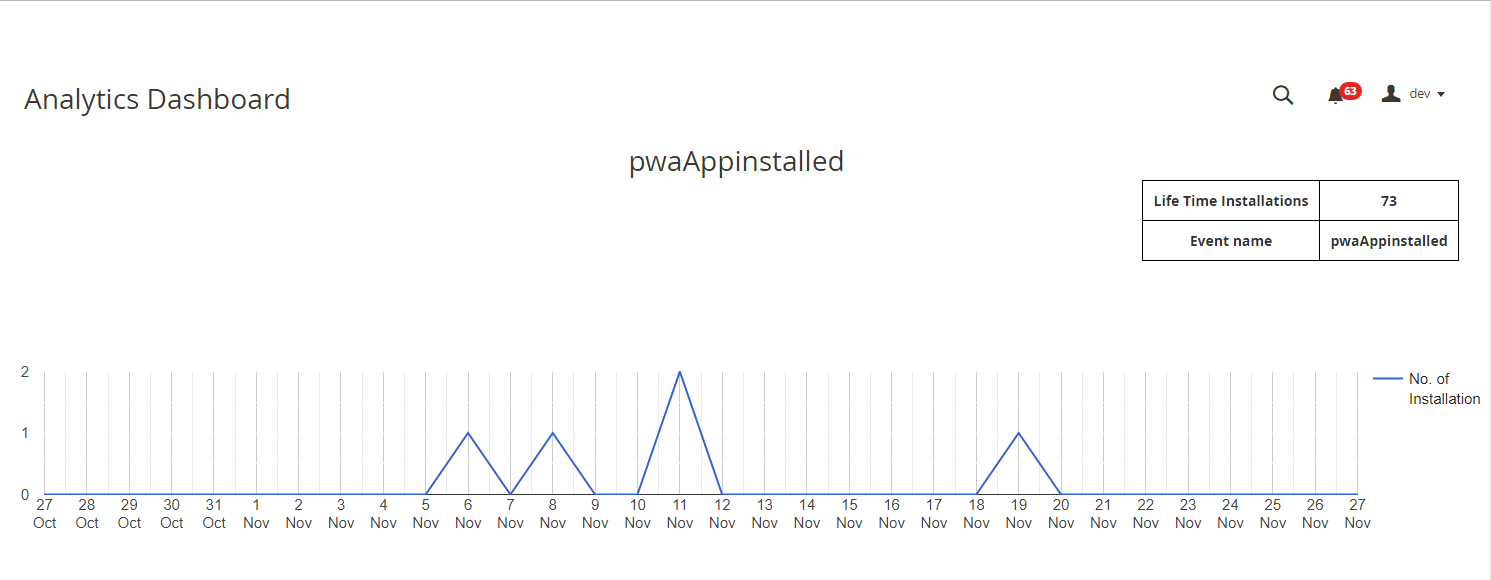Click the notification bell icon
The height and width of the screenshot is (580, 1491).
point(1334,96)
